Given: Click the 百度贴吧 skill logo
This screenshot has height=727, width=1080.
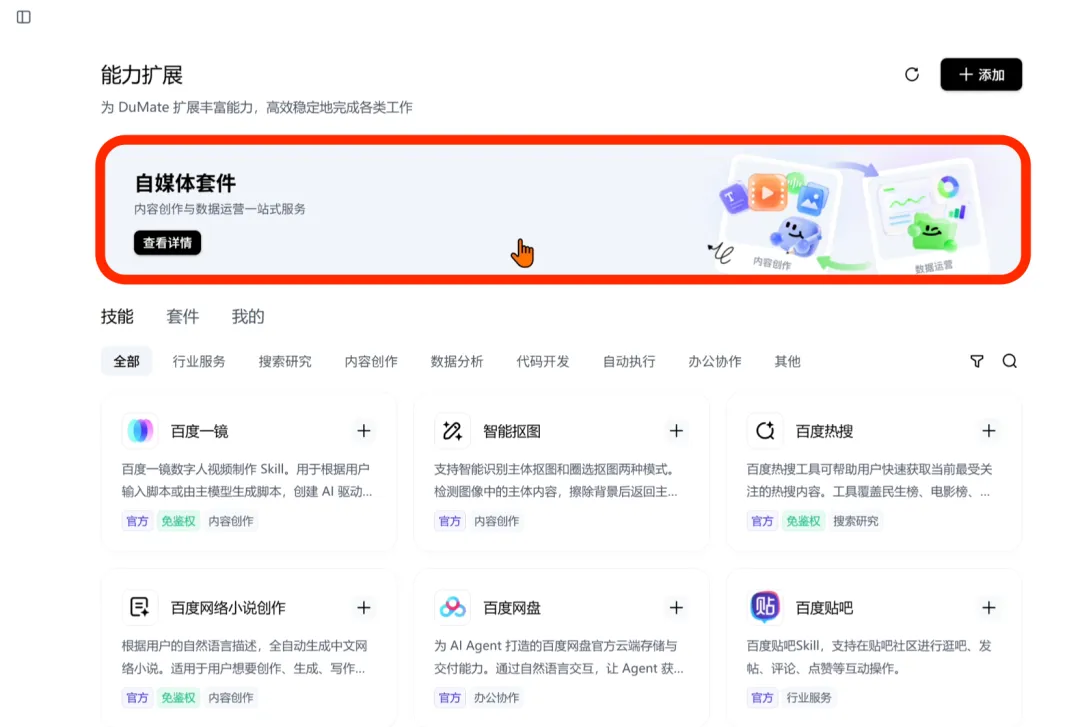Looking at the screenshot, I should (x=765, y=607).
